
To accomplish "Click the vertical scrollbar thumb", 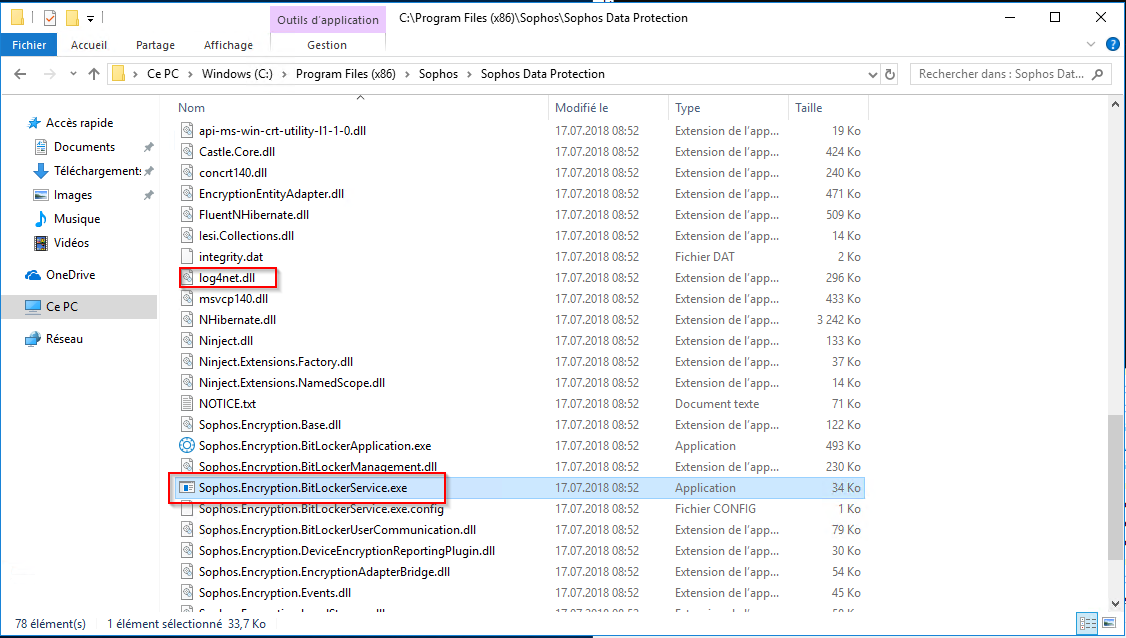I will [1115, 487].
